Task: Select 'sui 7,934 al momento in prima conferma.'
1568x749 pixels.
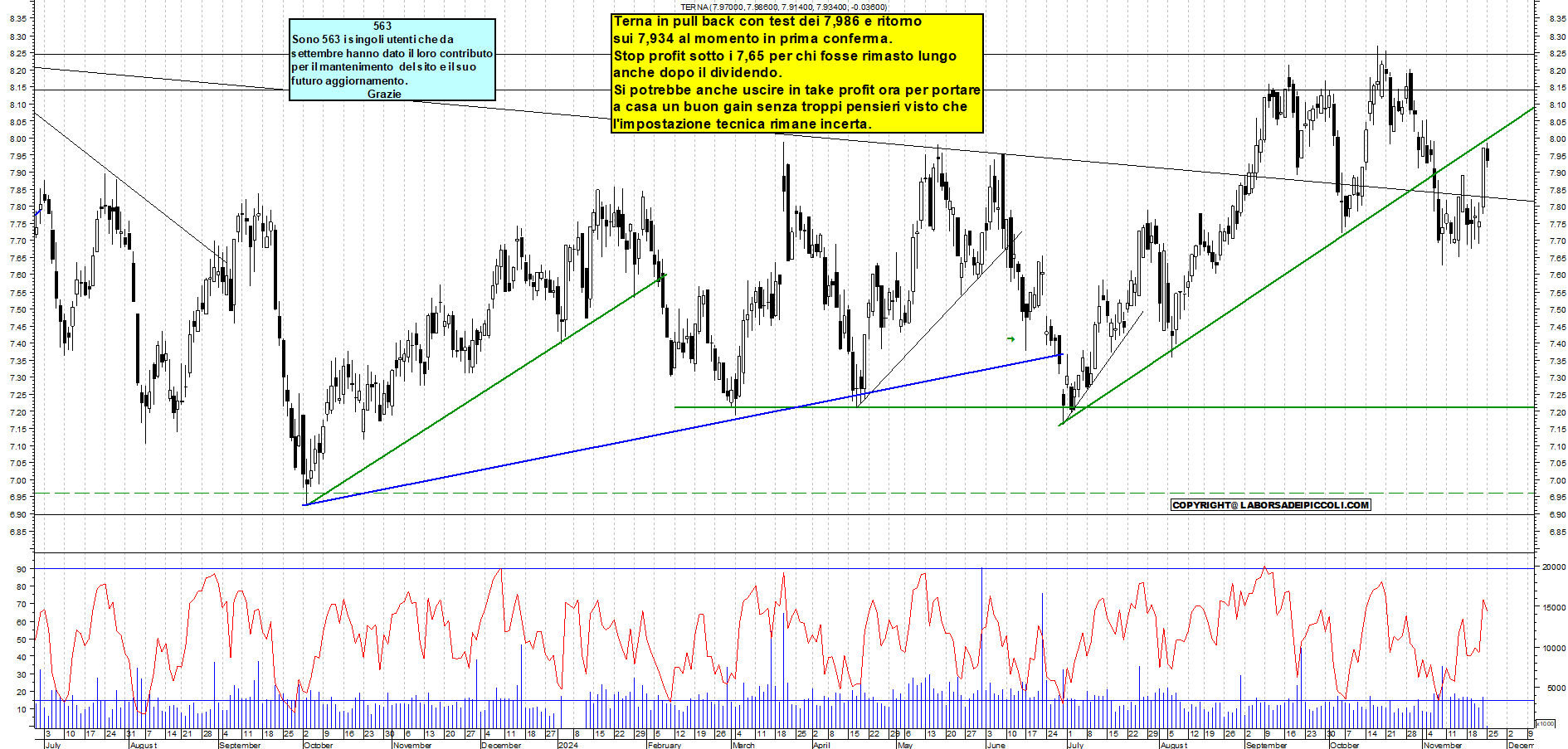Action: 752,38
